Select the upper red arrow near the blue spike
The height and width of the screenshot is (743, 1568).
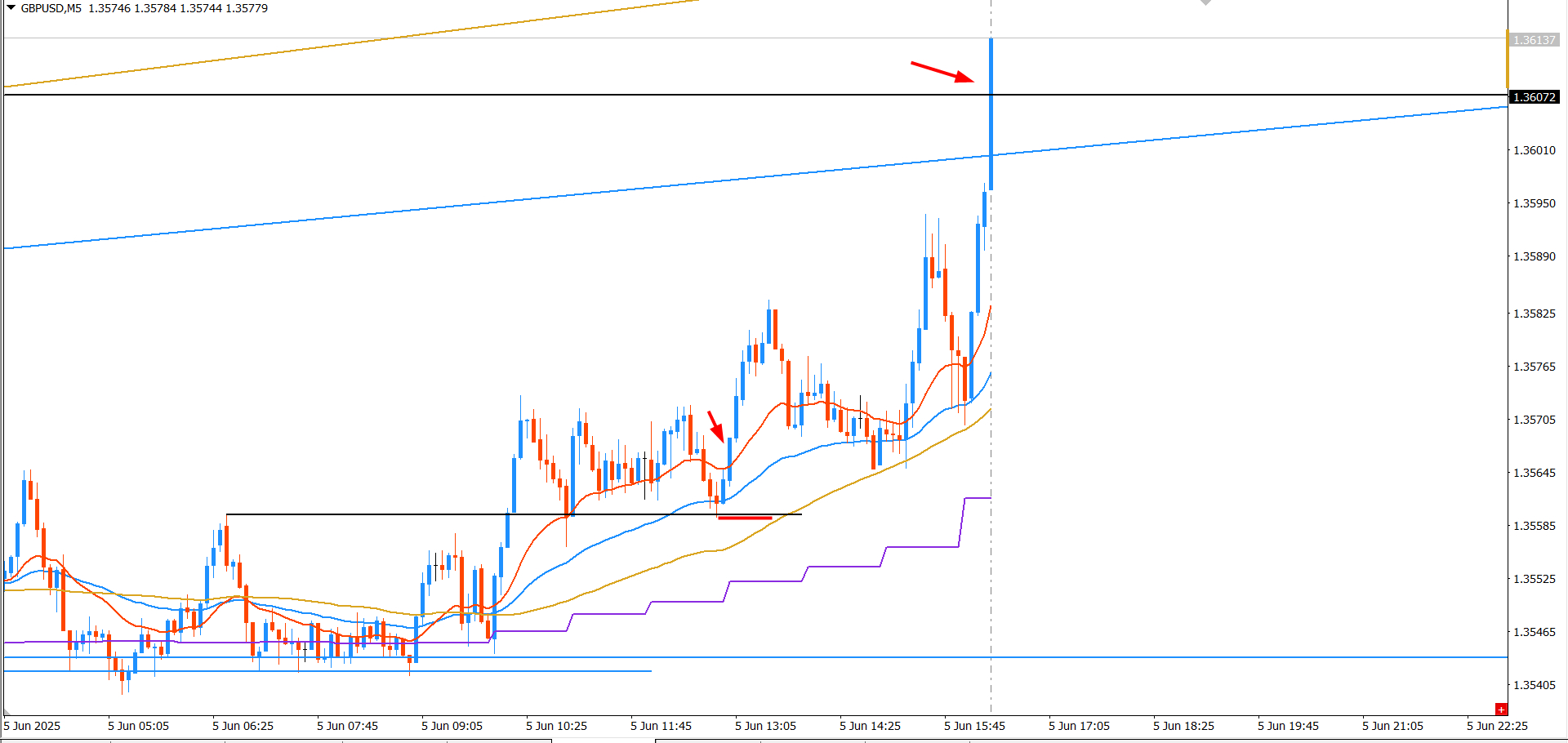(942, 72)
